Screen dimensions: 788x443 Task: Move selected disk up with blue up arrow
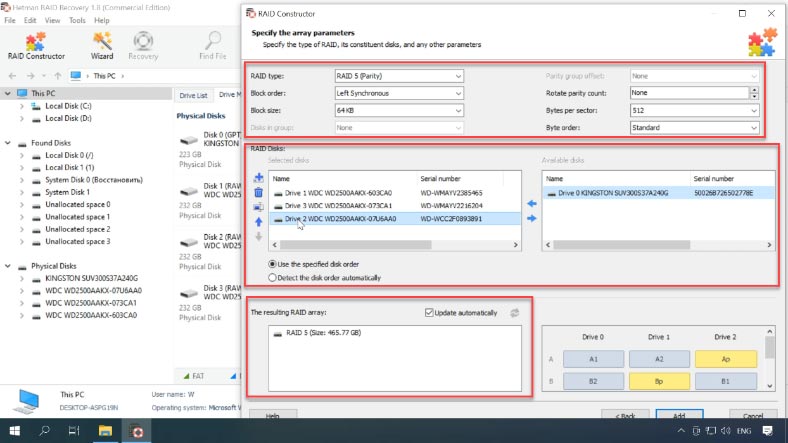coord(258,222)
